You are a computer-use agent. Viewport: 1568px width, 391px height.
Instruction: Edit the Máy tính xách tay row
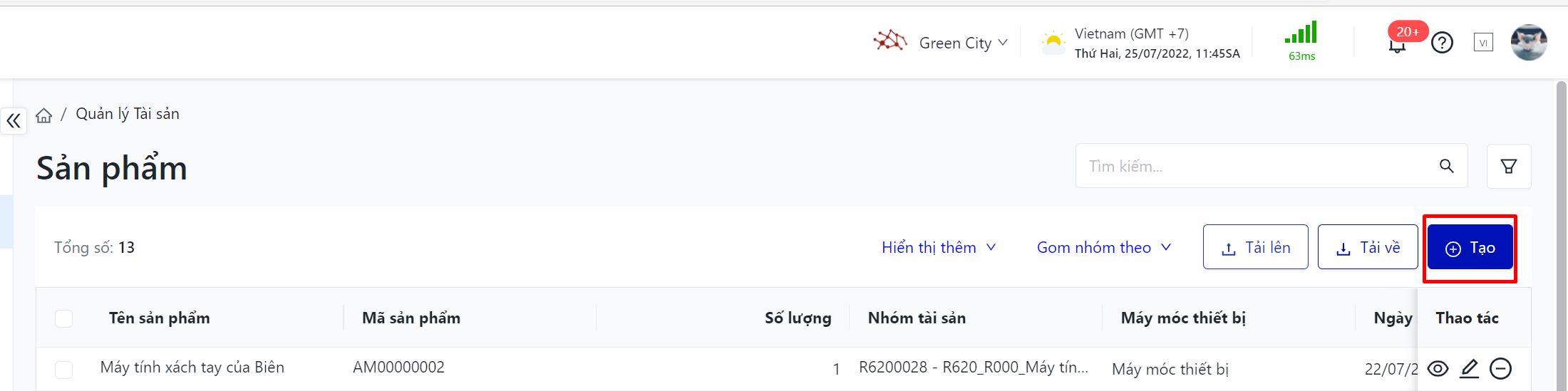(1469, 368)
